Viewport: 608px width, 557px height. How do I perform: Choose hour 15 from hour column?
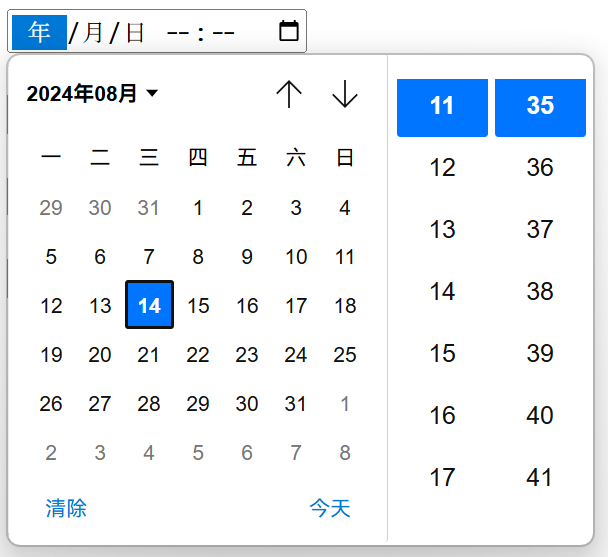pos(442,353)
